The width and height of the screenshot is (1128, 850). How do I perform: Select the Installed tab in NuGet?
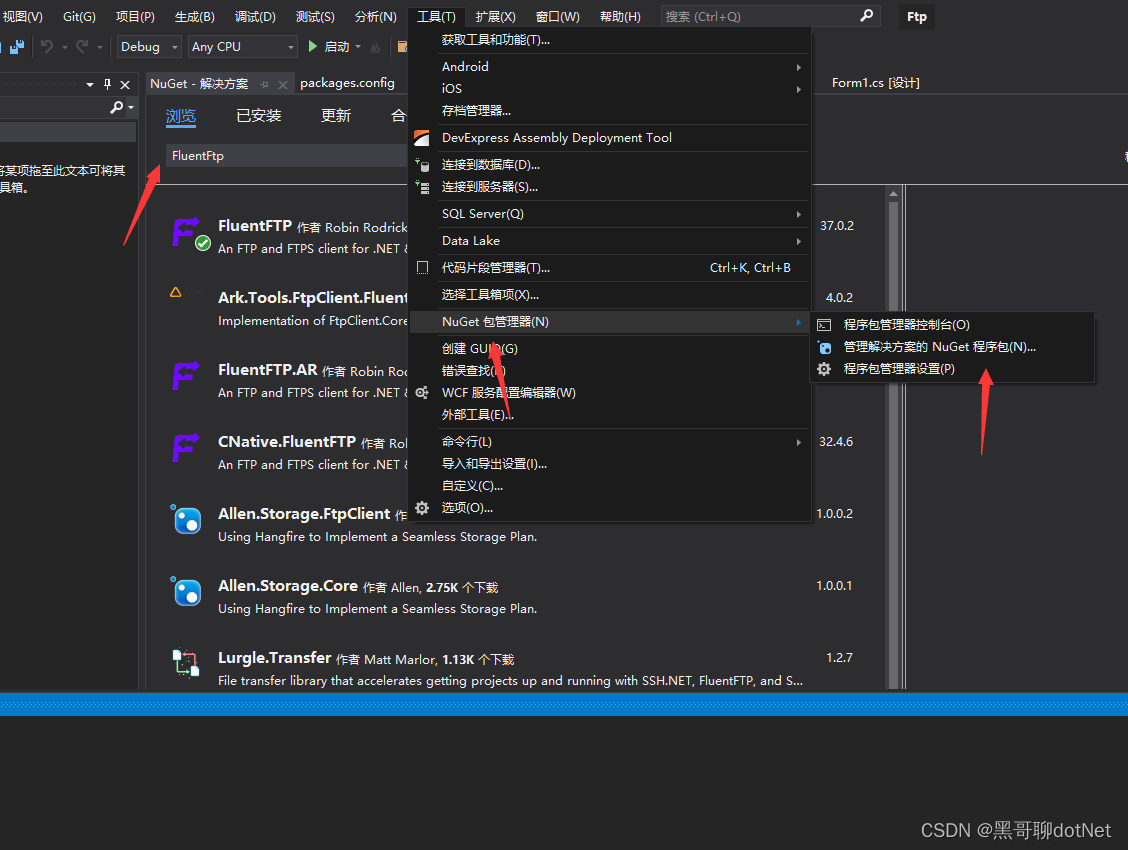259,116
